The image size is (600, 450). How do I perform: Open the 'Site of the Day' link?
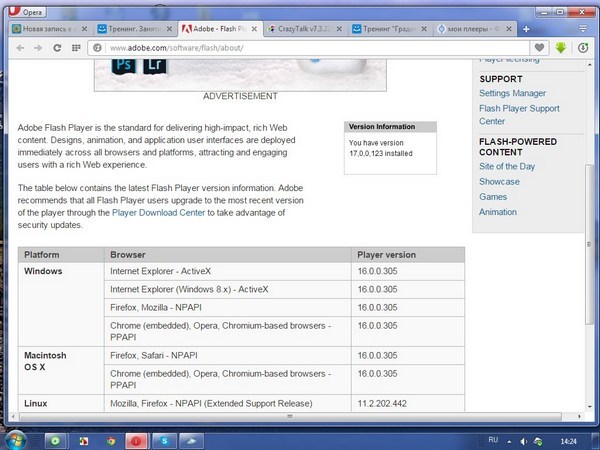tap(507, 166)
